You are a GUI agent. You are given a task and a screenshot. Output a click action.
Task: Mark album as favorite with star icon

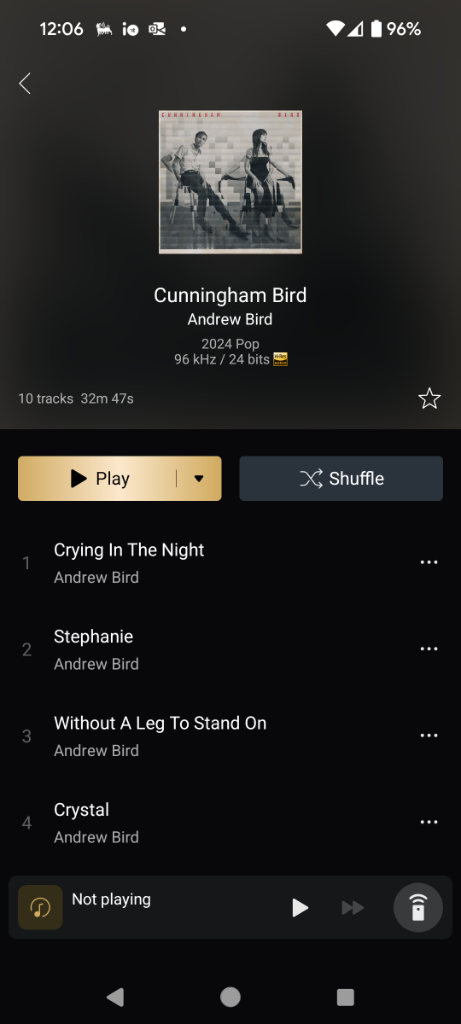429,398
